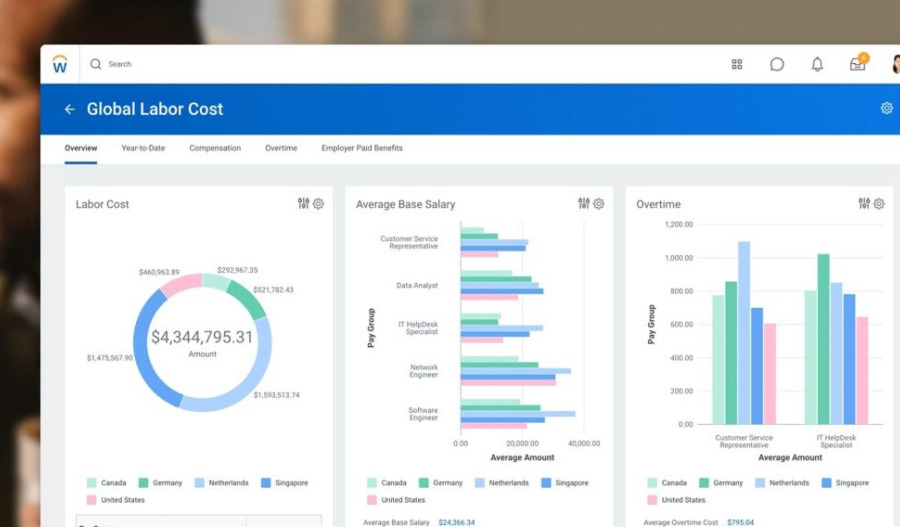Open dashboard settings gear in blue header
The height and width of the screenshot is (527, 900).
pyautogui.click(x=886, y=108)
